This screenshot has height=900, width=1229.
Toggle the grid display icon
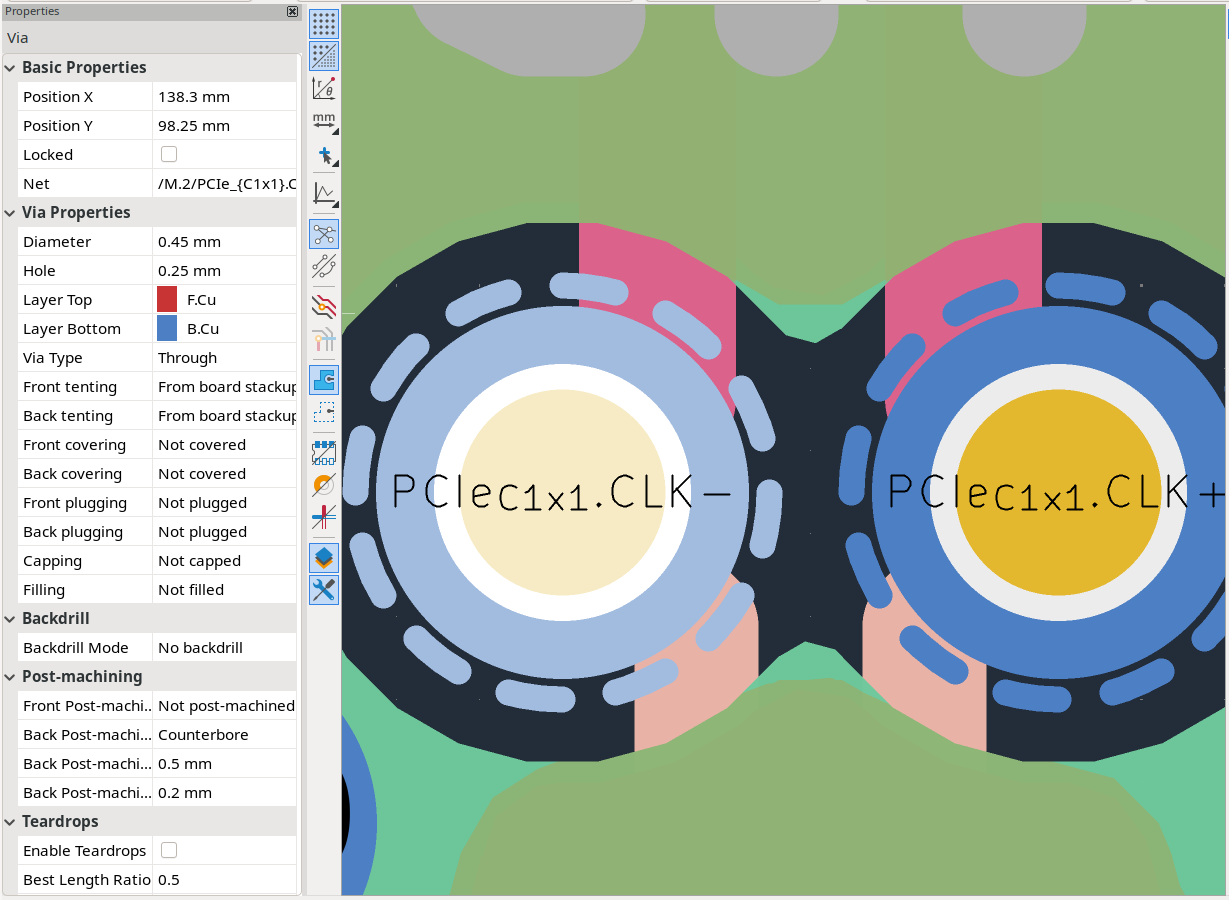tap(324, 24)
